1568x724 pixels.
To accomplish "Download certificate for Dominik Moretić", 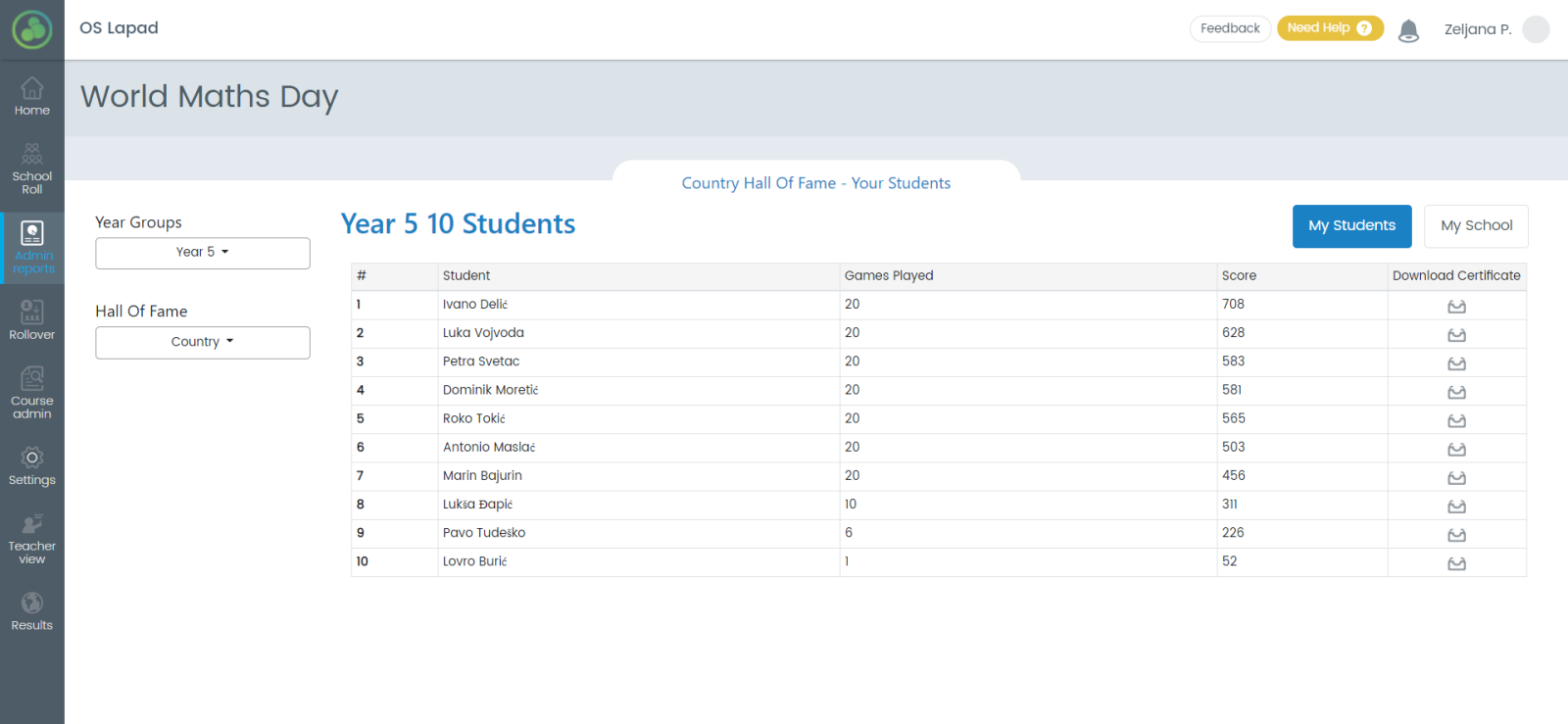I will 1456,392.
